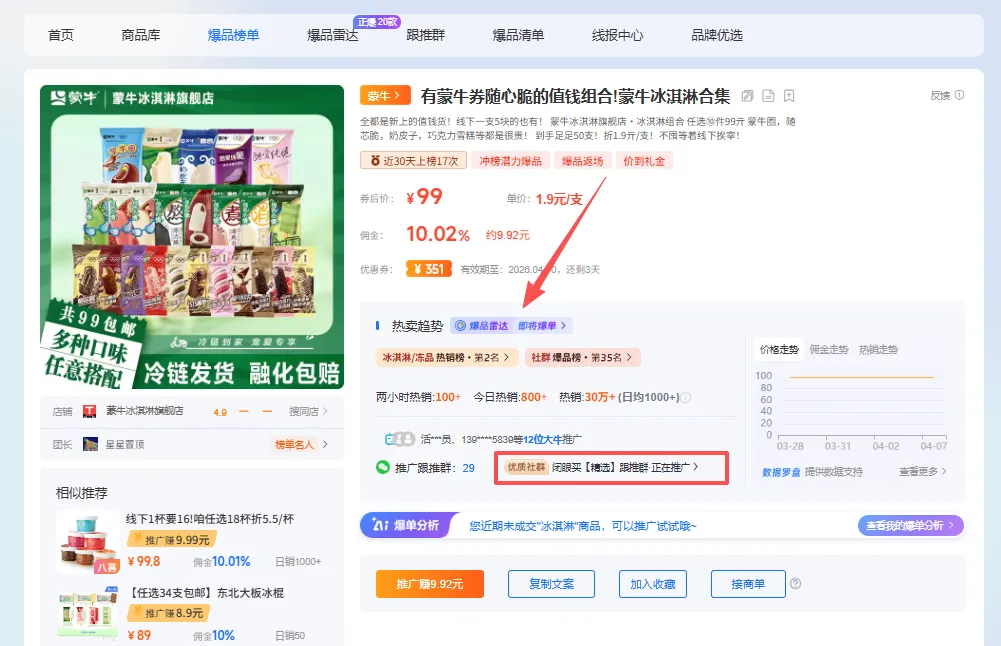Image resolution: width=1001 pixels, height=646 pixels.
Task: Click the help icon after 日均1000+
Action: pos(686,397)
